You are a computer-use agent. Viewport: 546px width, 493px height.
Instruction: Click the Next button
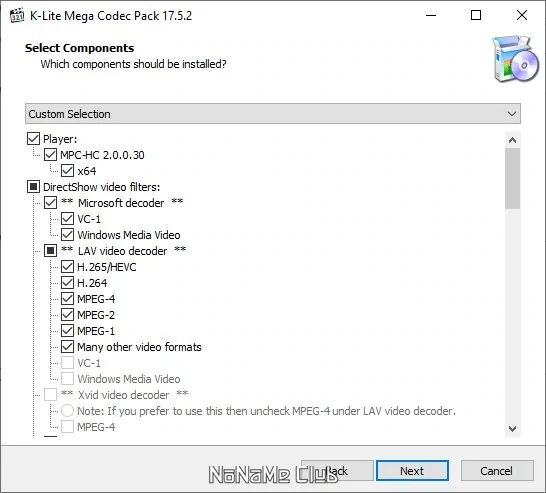412,471
